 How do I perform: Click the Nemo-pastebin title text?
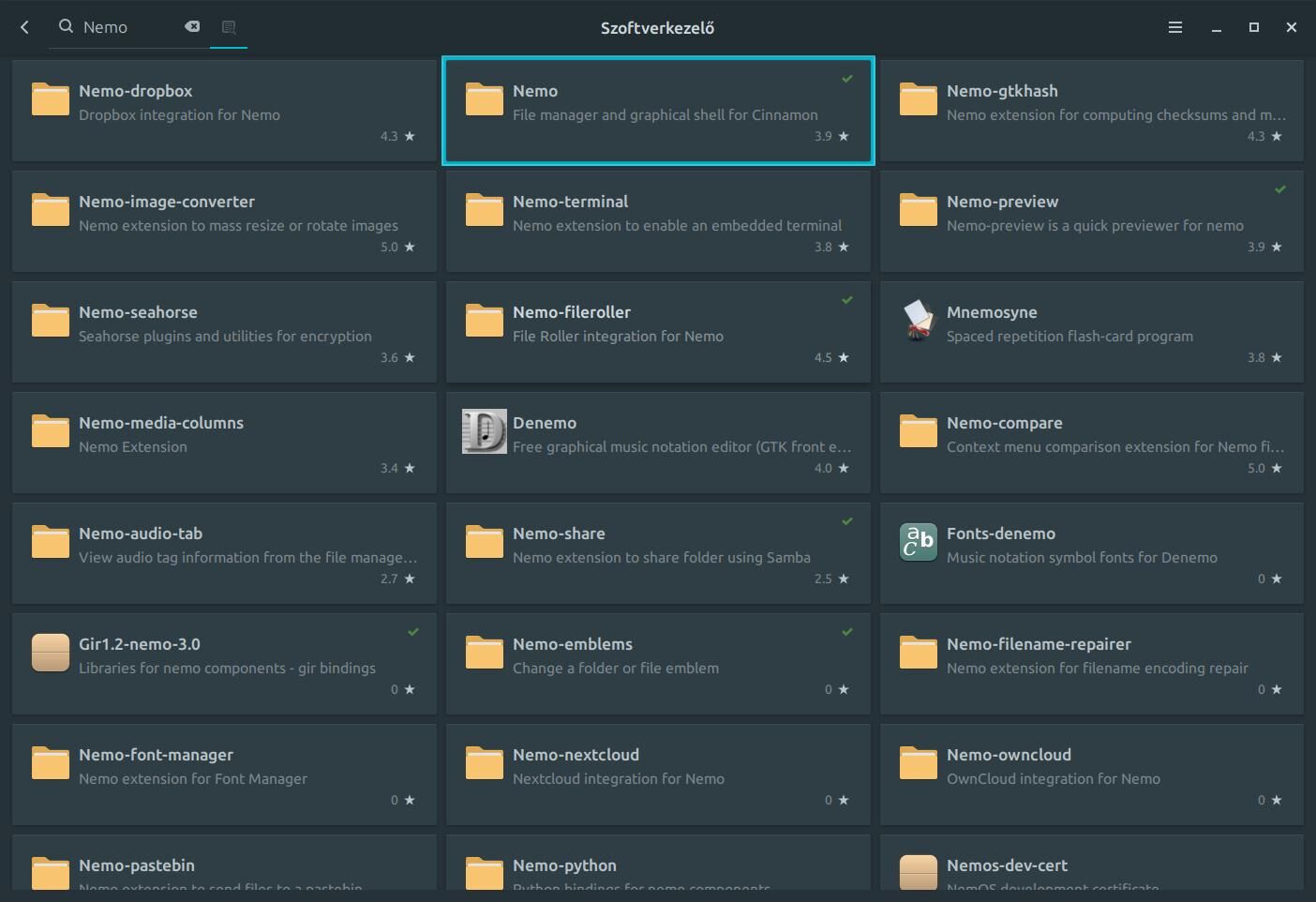(x=137, y=865)
